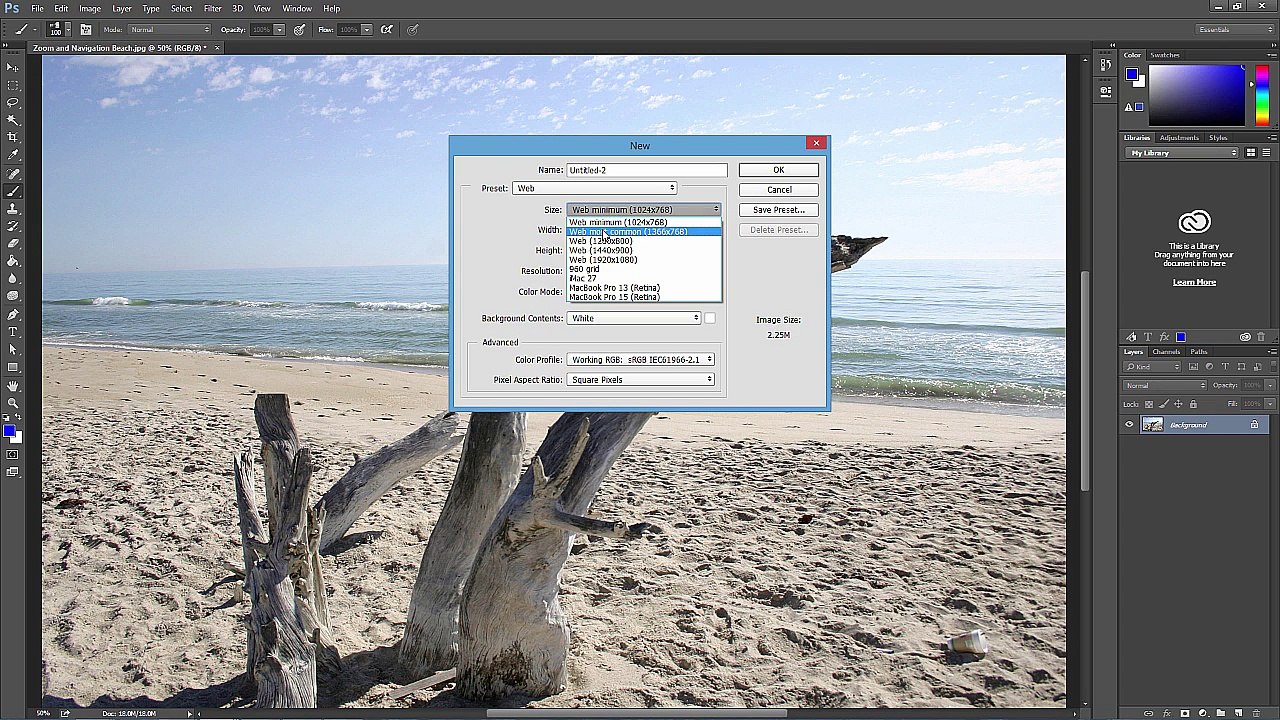Open the Background Contents dropdown
Screen dimensions: 1280x720
[x=634, y=318]
